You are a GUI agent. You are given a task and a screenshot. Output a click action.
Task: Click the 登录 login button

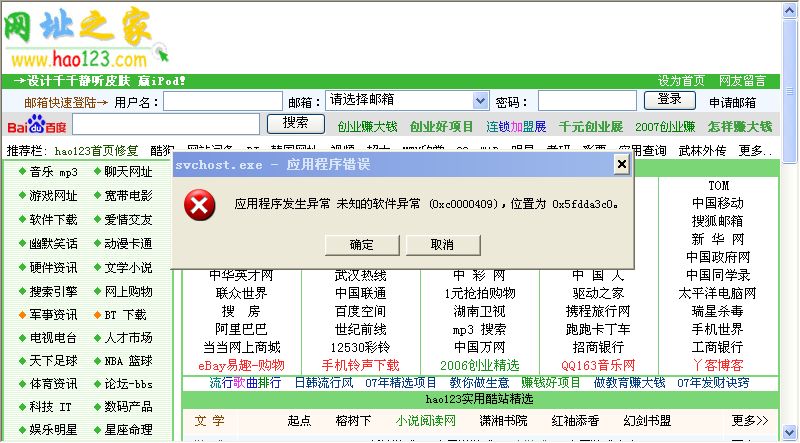pyautogui.click(x=669, y=100)
